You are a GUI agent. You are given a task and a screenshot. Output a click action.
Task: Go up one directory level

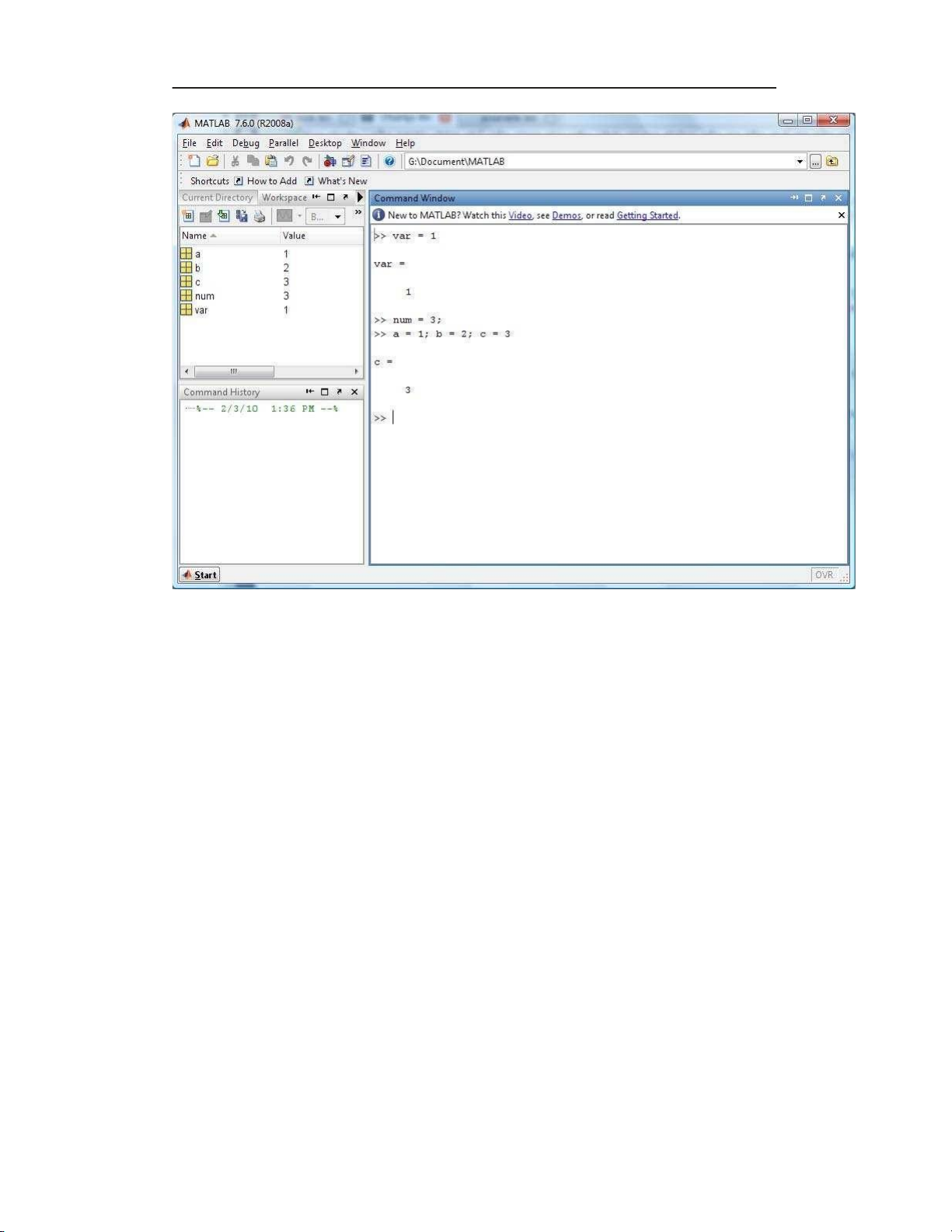click(832, 162)
